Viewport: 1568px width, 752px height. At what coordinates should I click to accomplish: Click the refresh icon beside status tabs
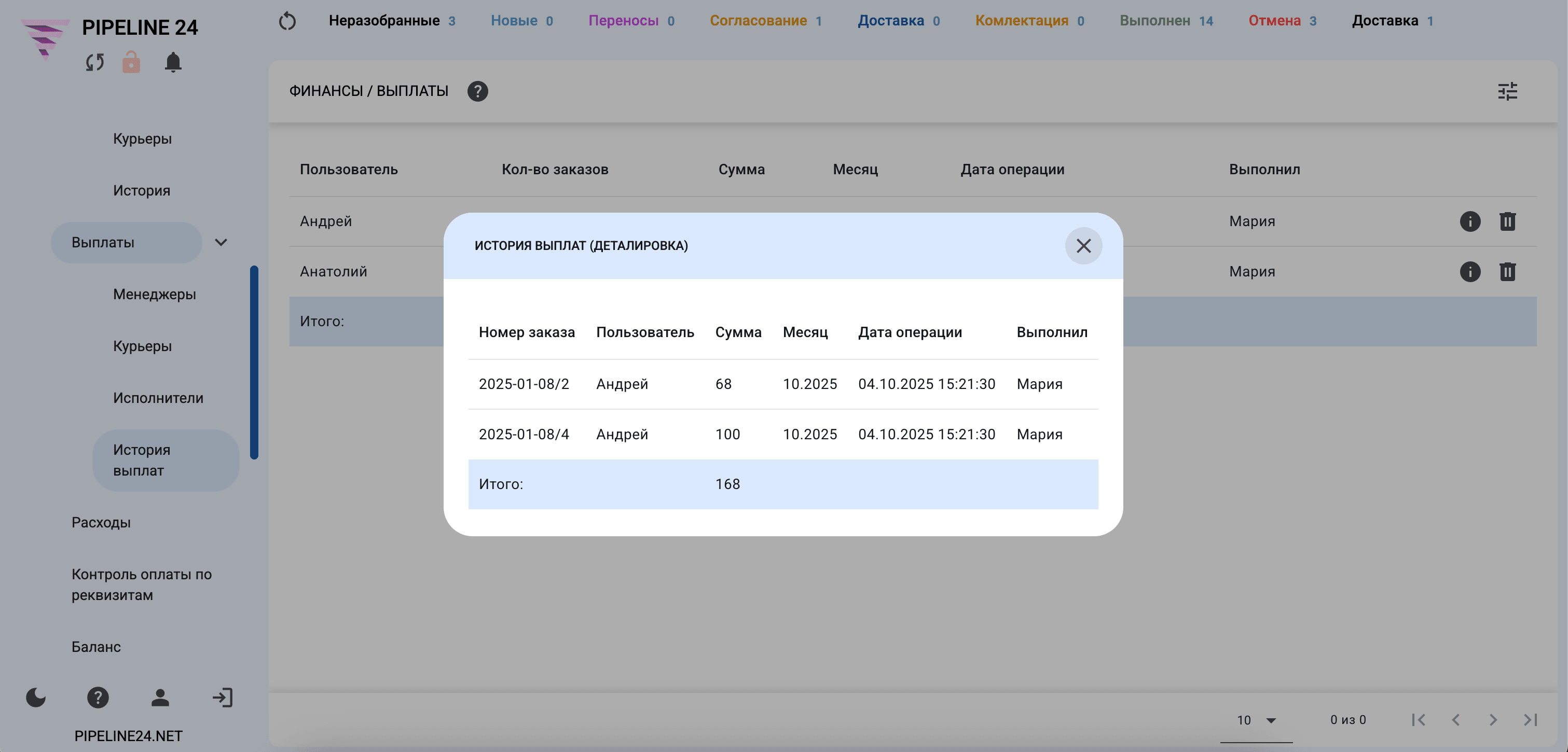pos(287,21)
